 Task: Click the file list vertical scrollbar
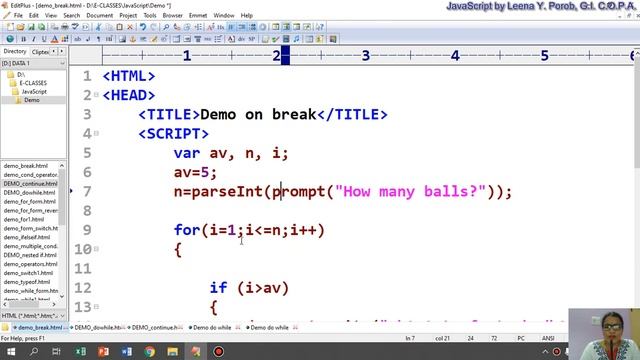(62, 231)
